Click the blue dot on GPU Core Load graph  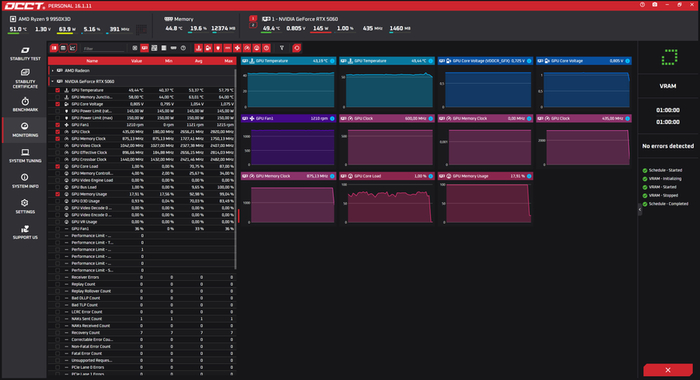[431, 176]
